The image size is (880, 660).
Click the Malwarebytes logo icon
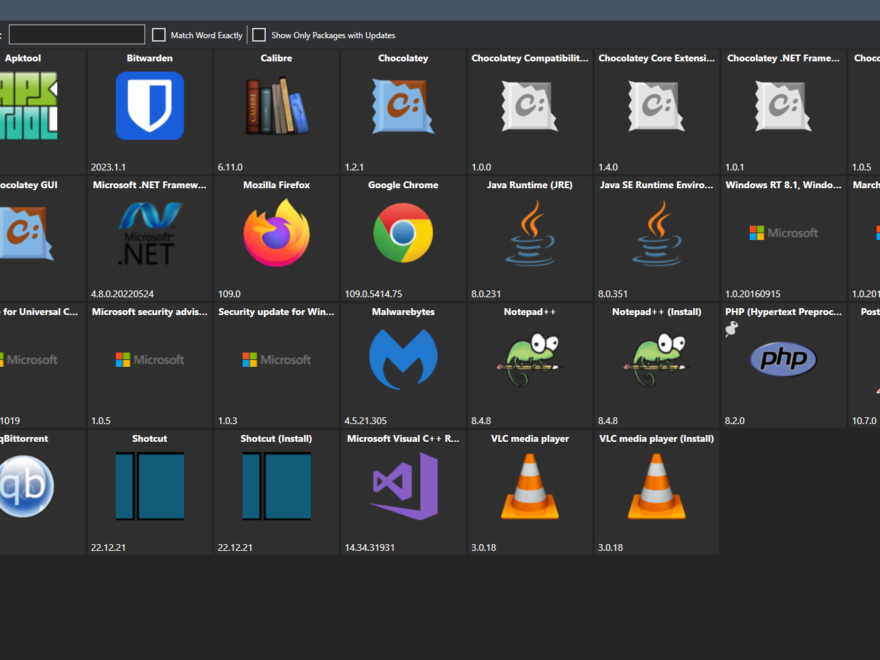point(403,359)
